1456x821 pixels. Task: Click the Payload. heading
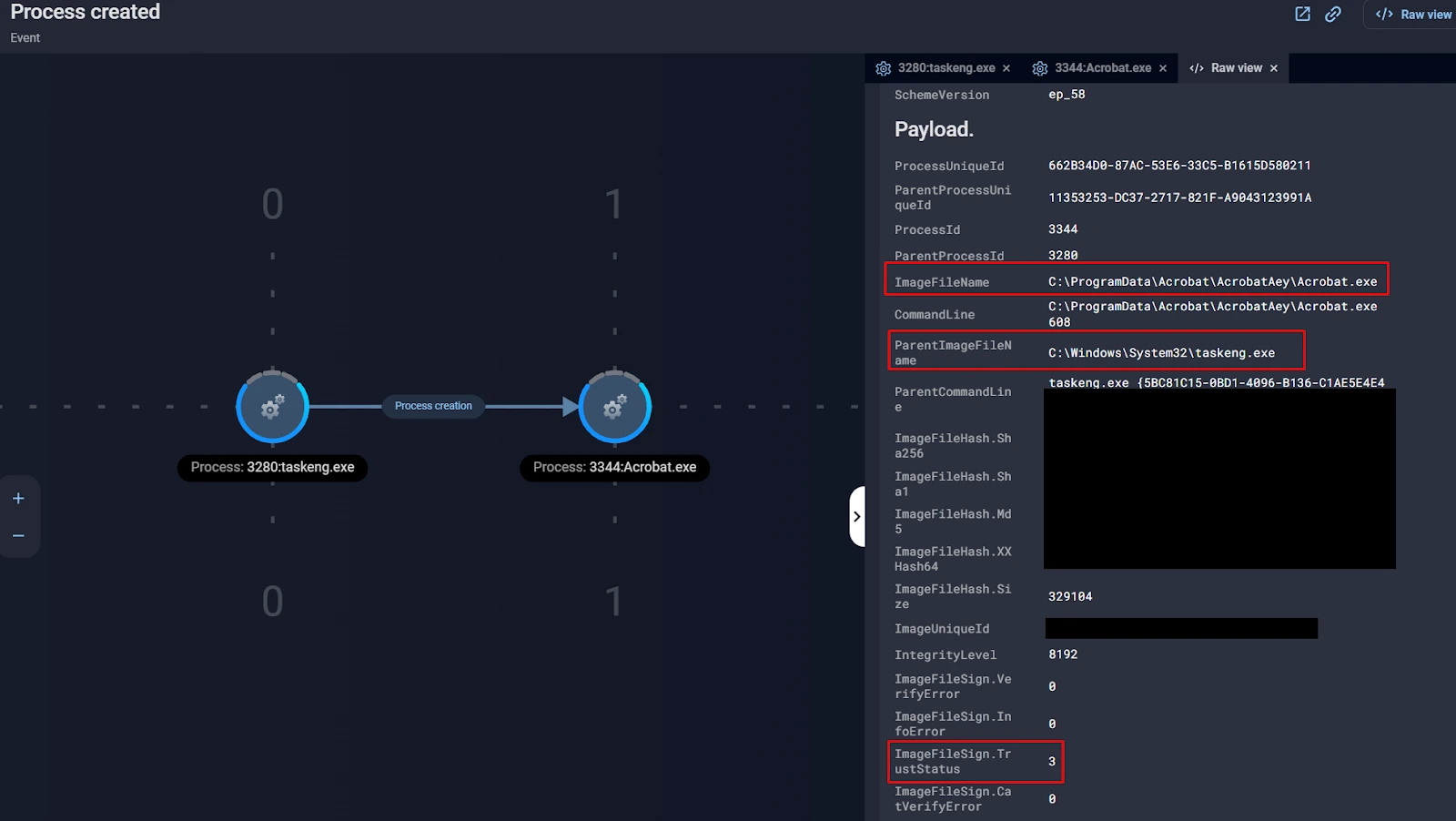point(934,129)
